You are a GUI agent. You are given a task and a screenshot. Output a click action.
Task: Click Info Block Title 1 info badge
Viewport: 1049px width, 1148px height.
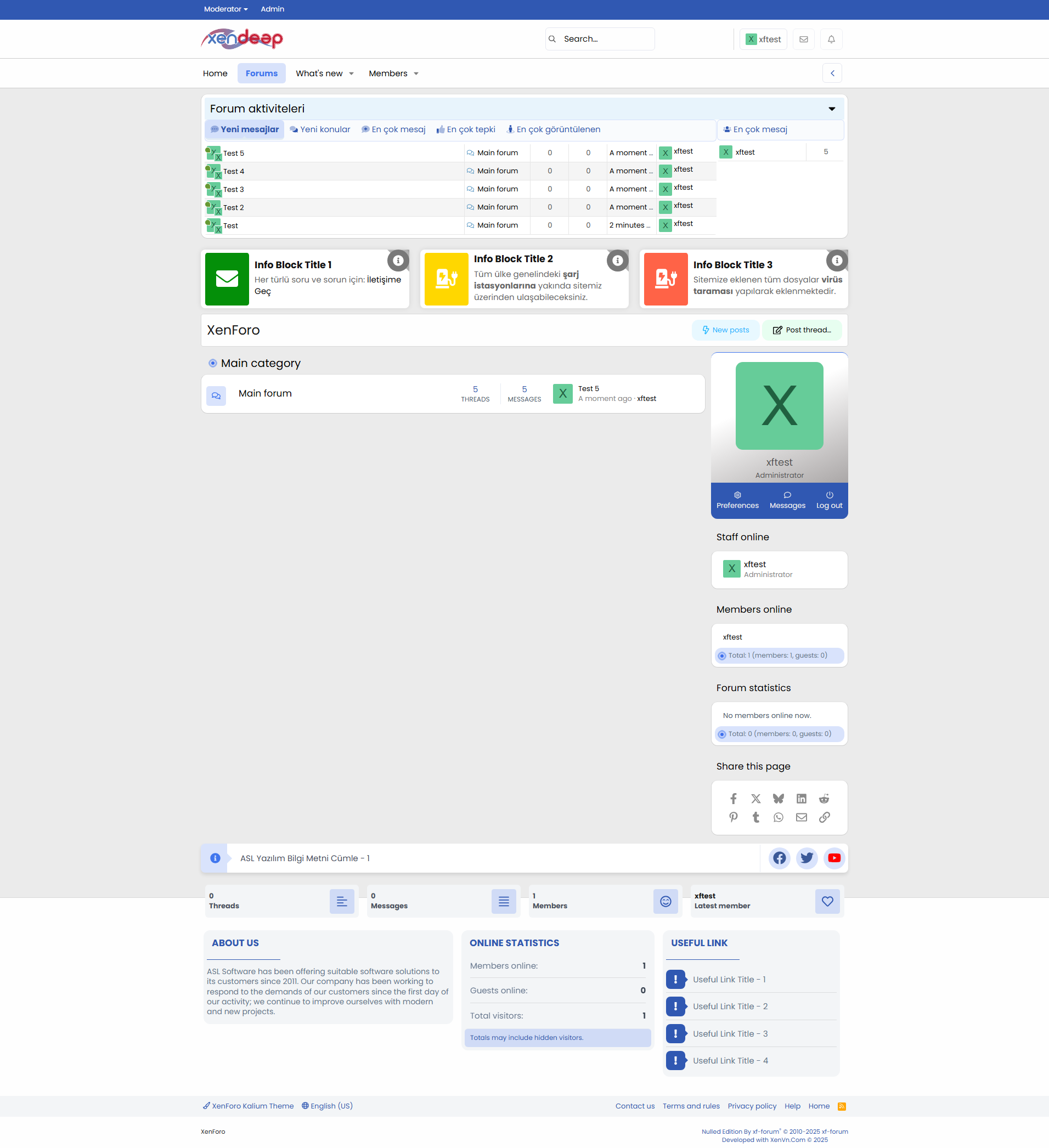(x=398, y=261)
